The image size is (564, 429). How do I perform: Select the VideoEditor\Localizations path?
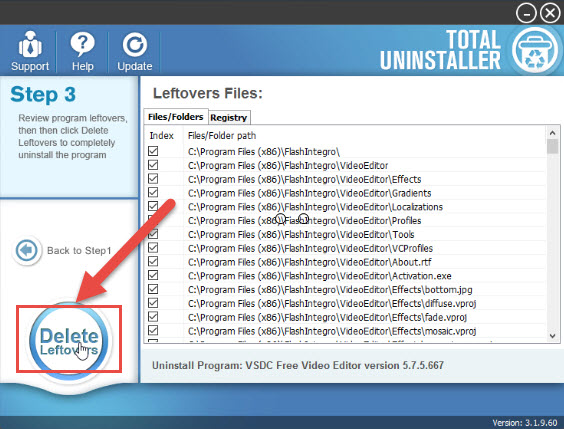[x=315, y=207]
